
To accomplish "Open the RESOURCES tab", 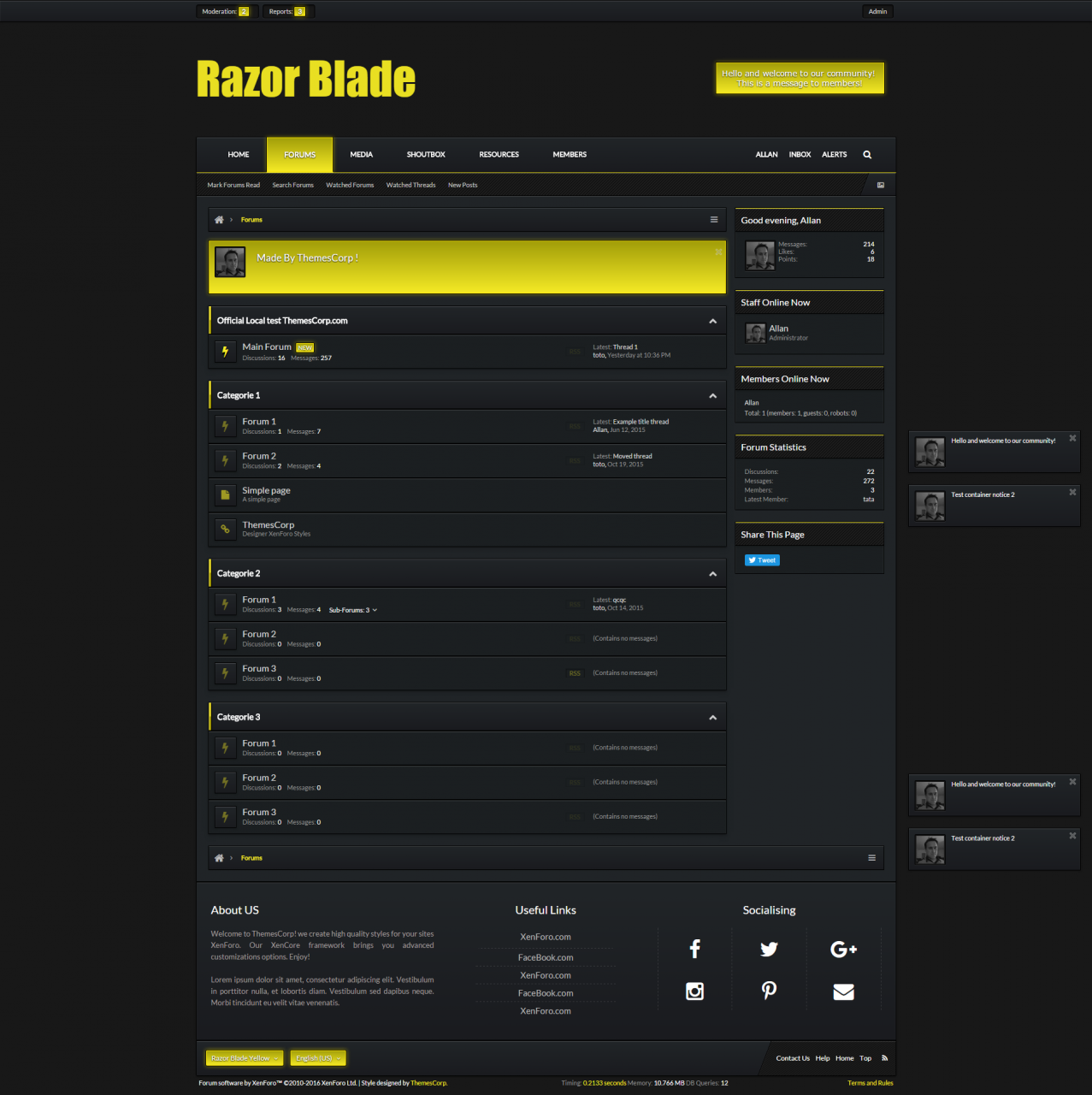I will (499, 155).
